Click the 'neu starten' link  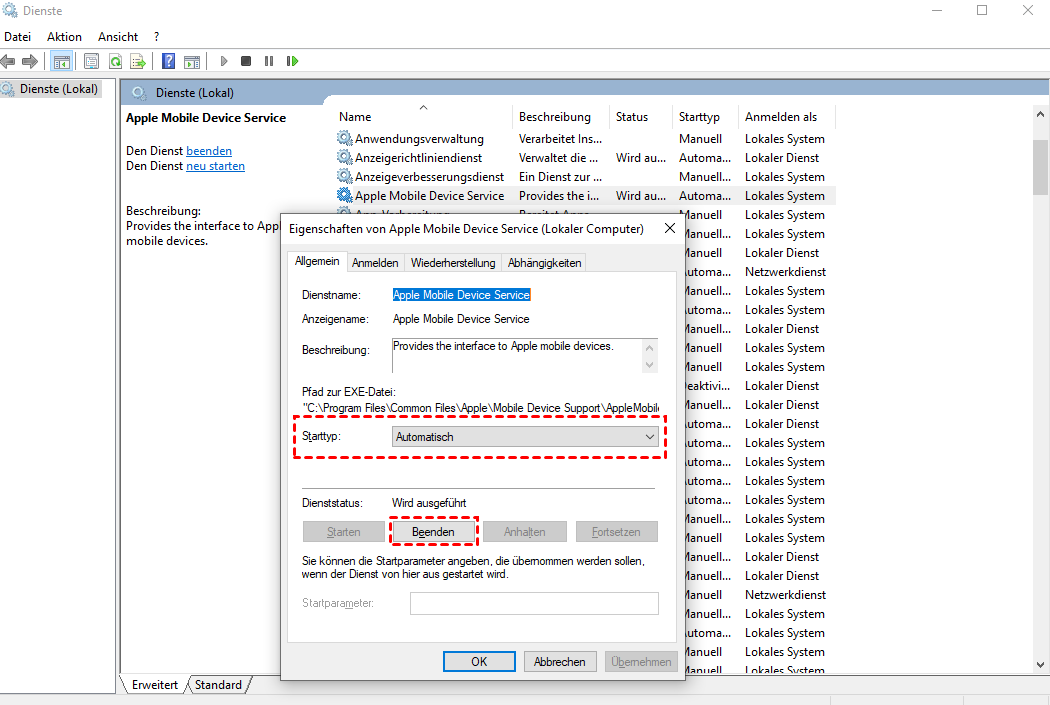pyautogui.click(x=216, y=166)
